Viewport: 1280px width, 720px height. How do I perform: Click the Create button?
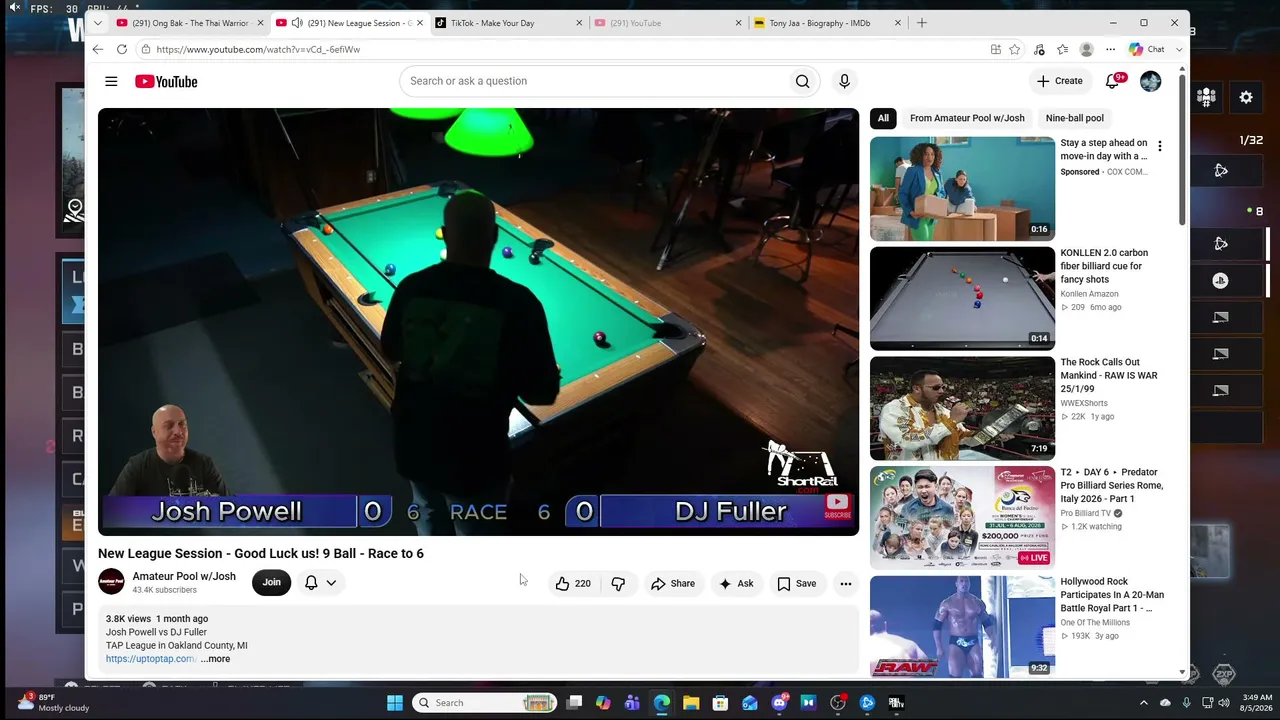pyautogui.click(x=1059, y=81)
